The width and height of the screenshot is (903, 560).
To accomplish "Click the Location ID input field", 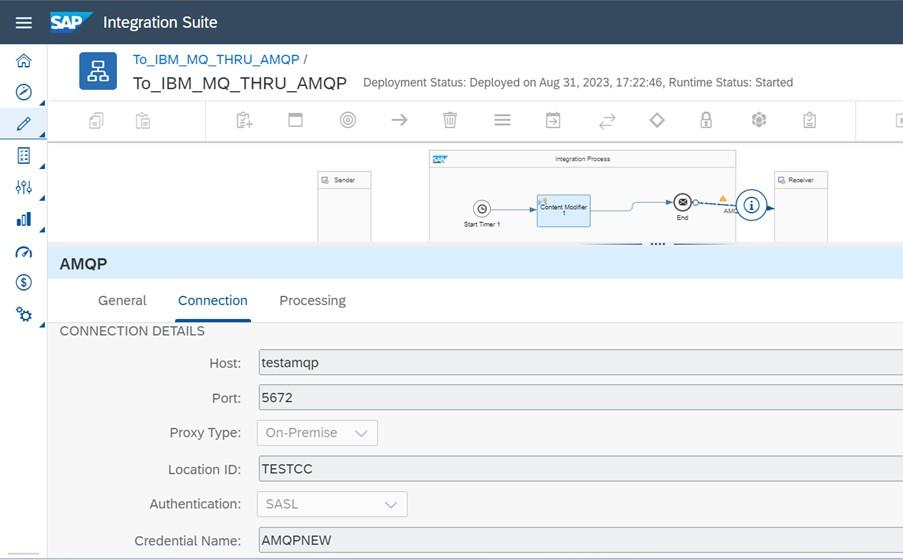I will tap(580, 468).
